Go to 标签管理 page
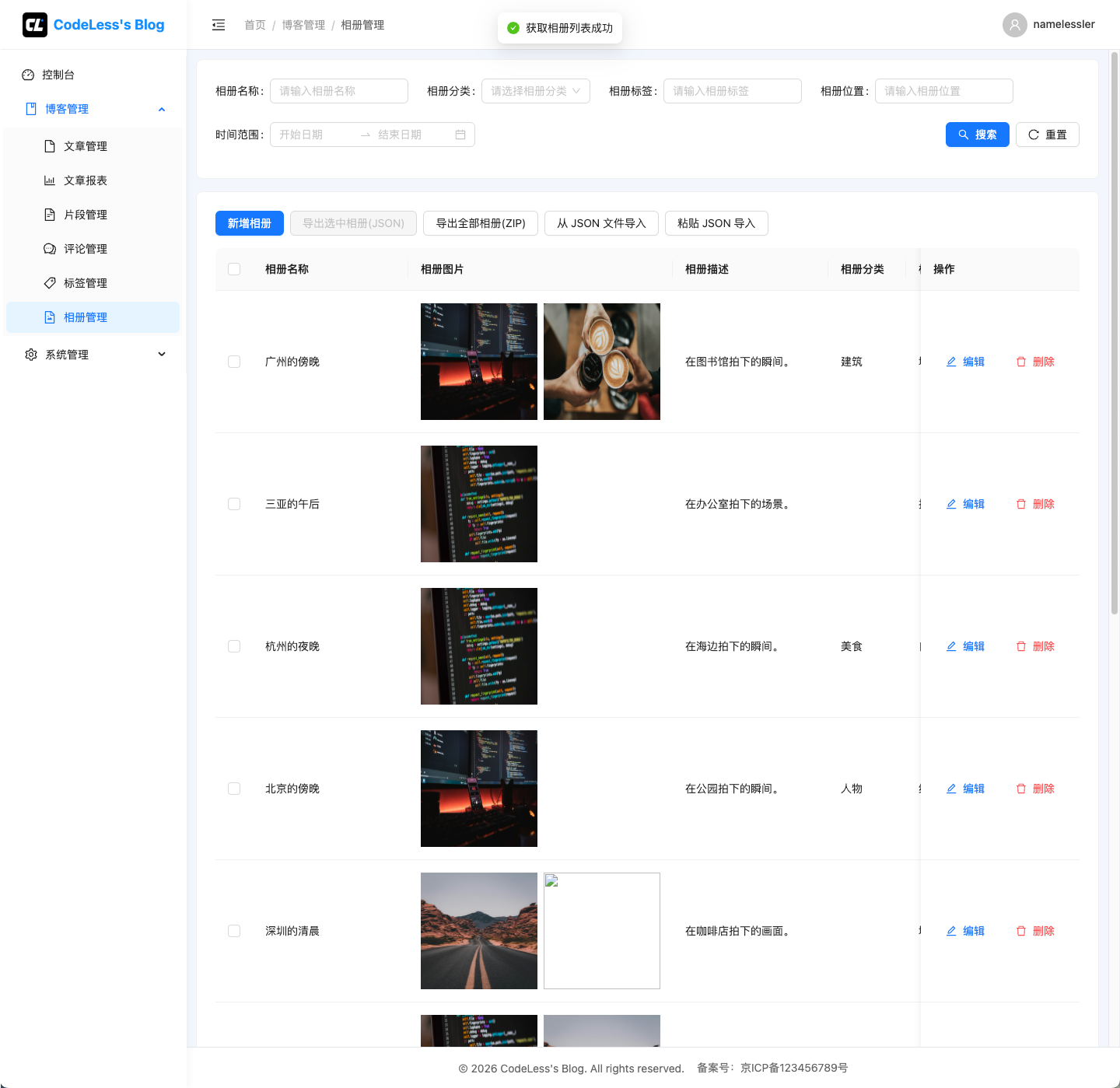The image size is (1120, 1088). point(93,283)
